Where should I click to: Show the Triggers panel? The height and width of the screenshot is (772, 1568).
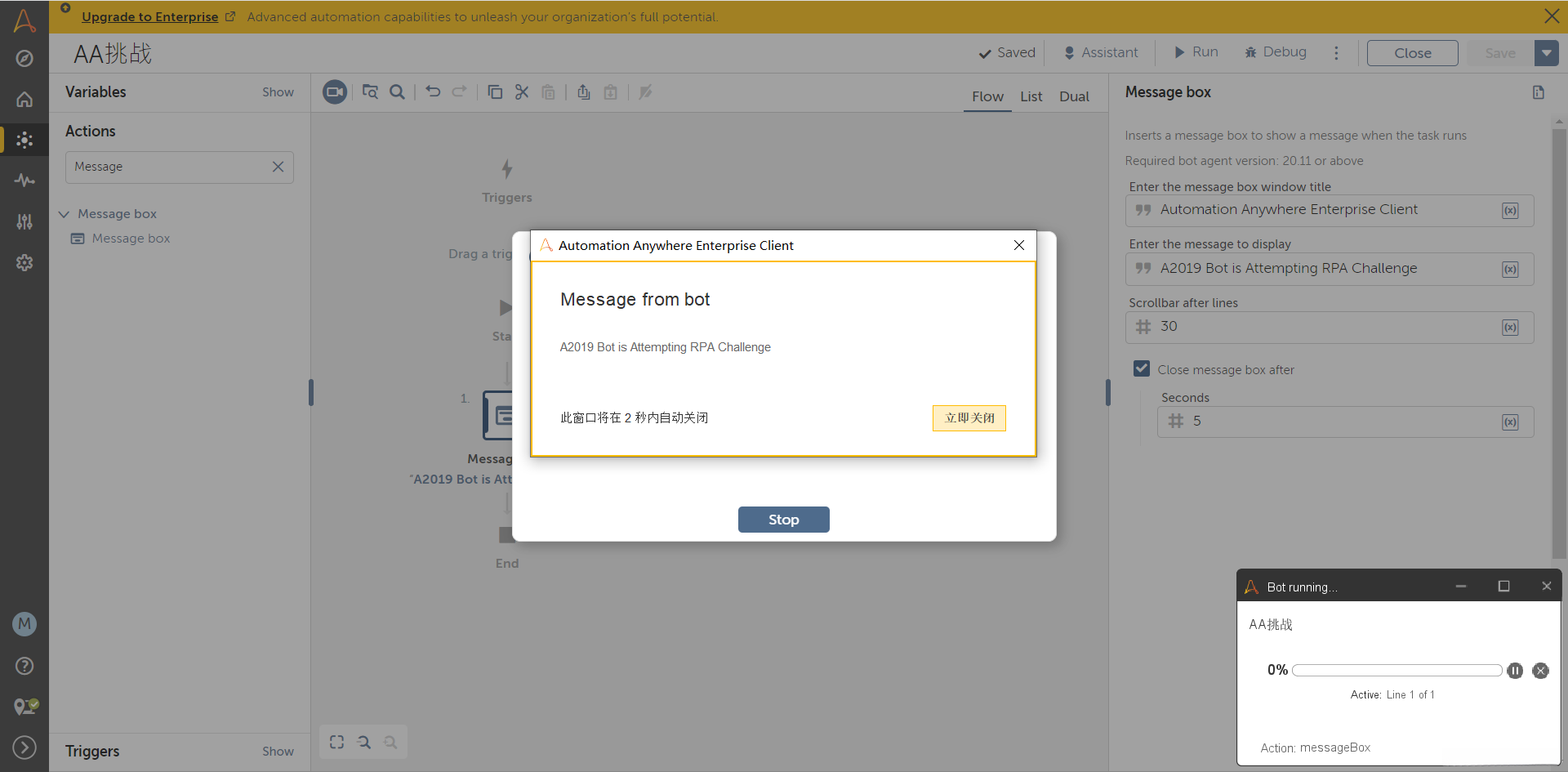[278, 752]
